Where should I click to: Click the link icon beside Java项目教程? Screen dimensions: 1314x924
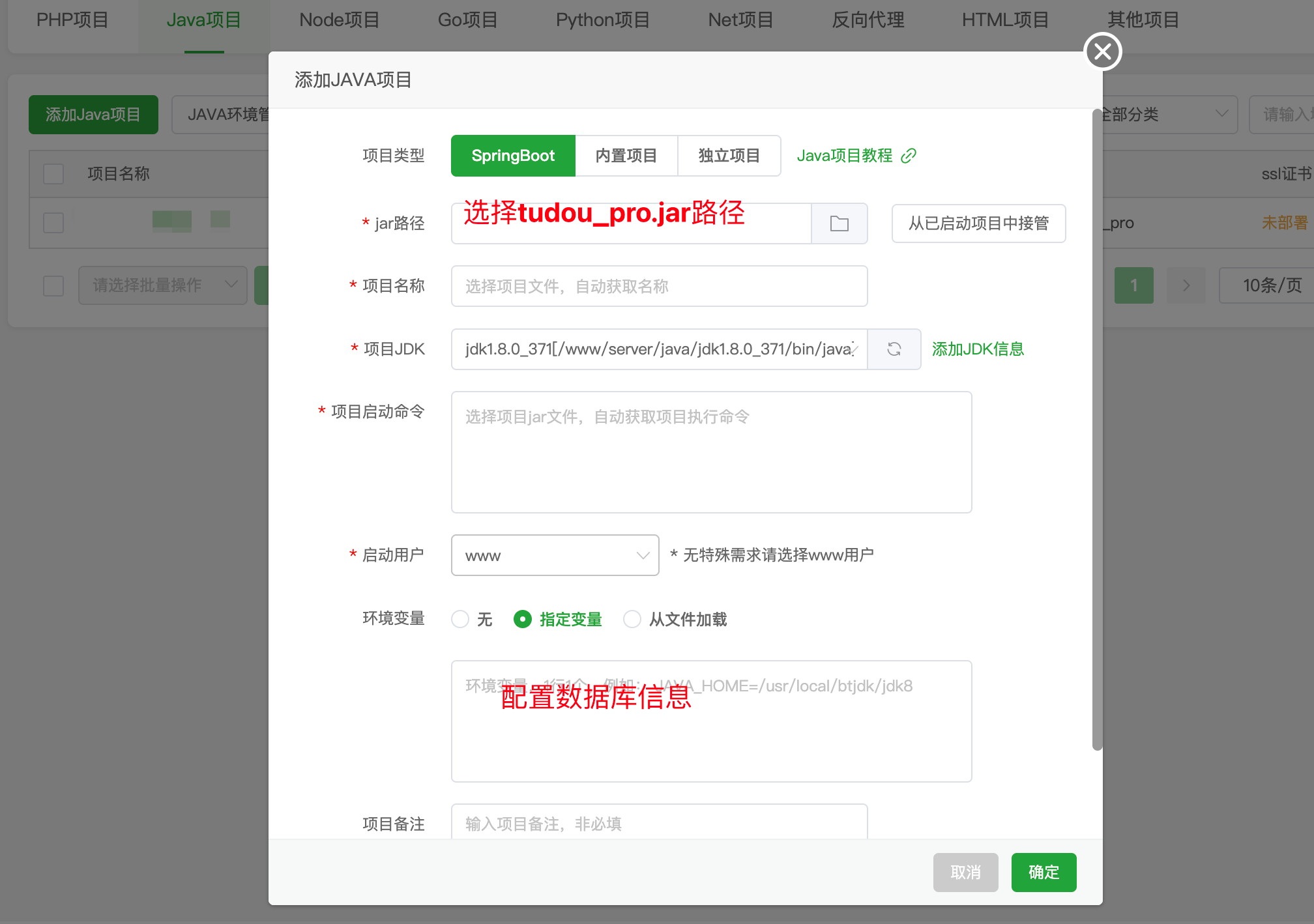909,156
